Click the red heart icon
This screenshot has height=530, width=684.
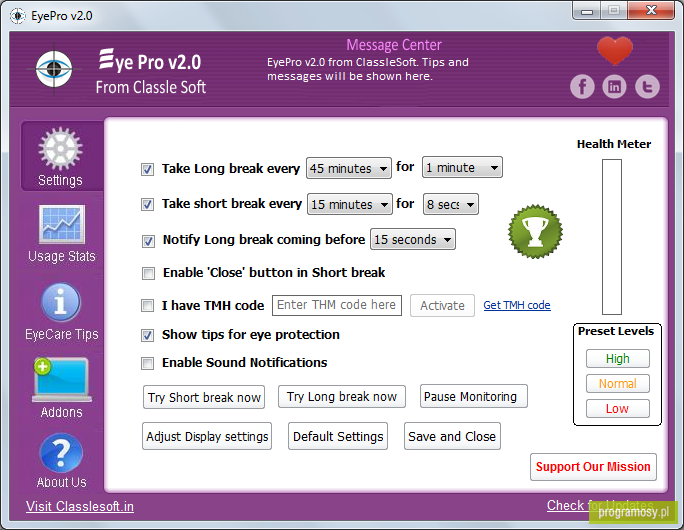pyautogui.click(x=615, y=51)
